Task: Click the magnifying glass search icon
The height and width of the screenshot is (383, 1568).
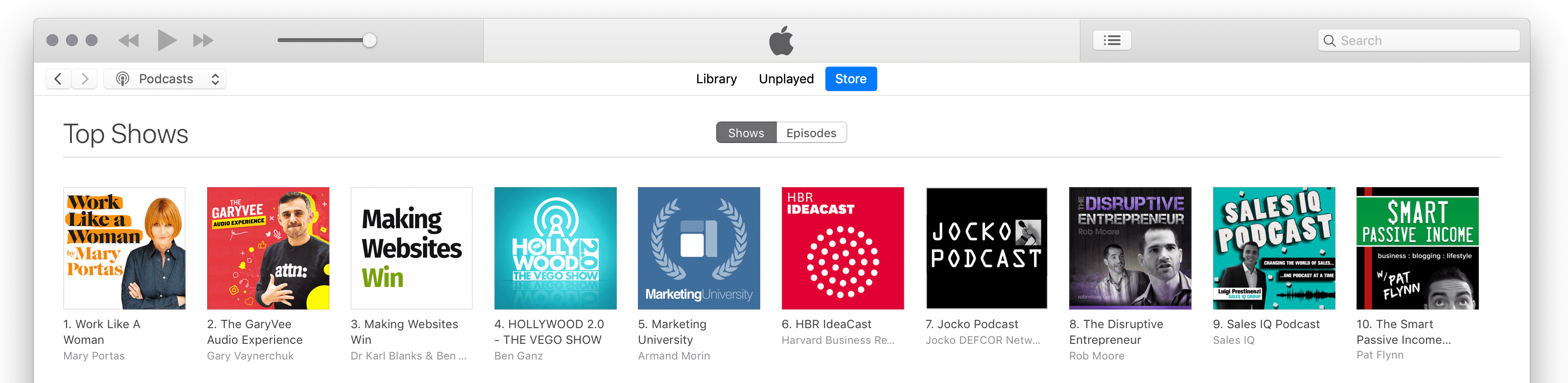Action: click(1330, 41)
